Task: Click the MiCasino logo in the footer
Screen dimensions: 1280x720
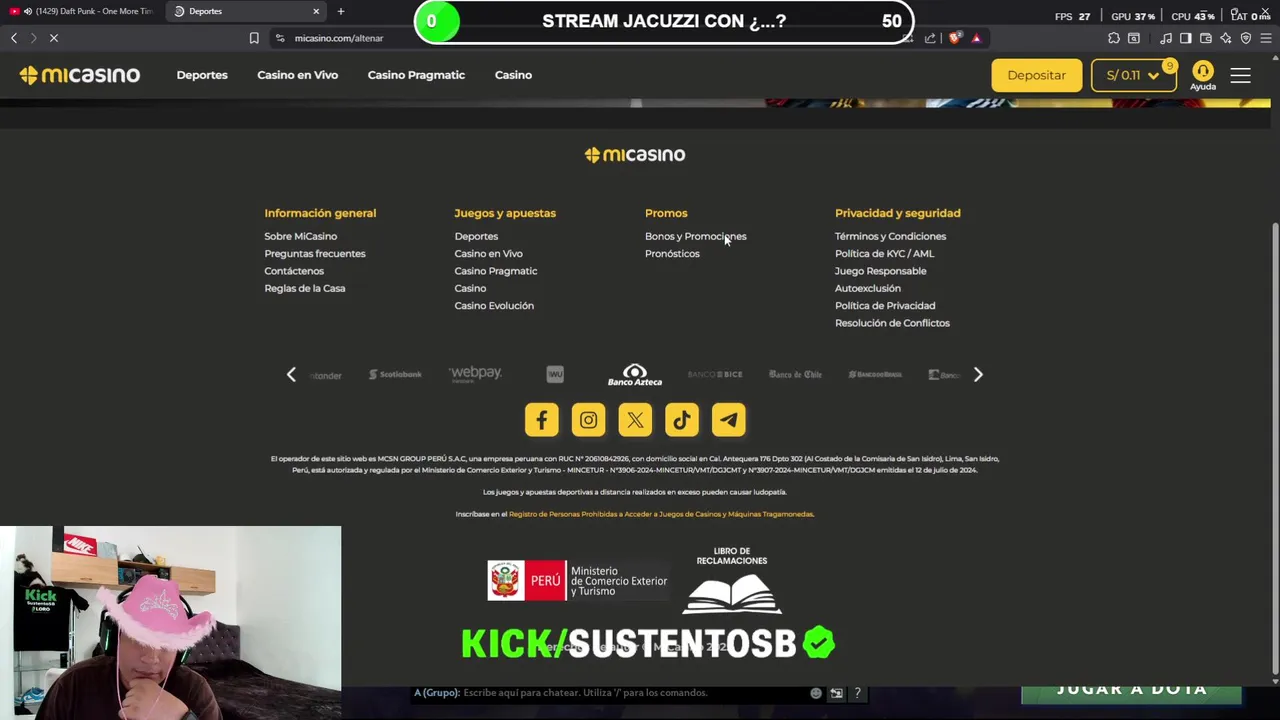Action: [635, 155]
